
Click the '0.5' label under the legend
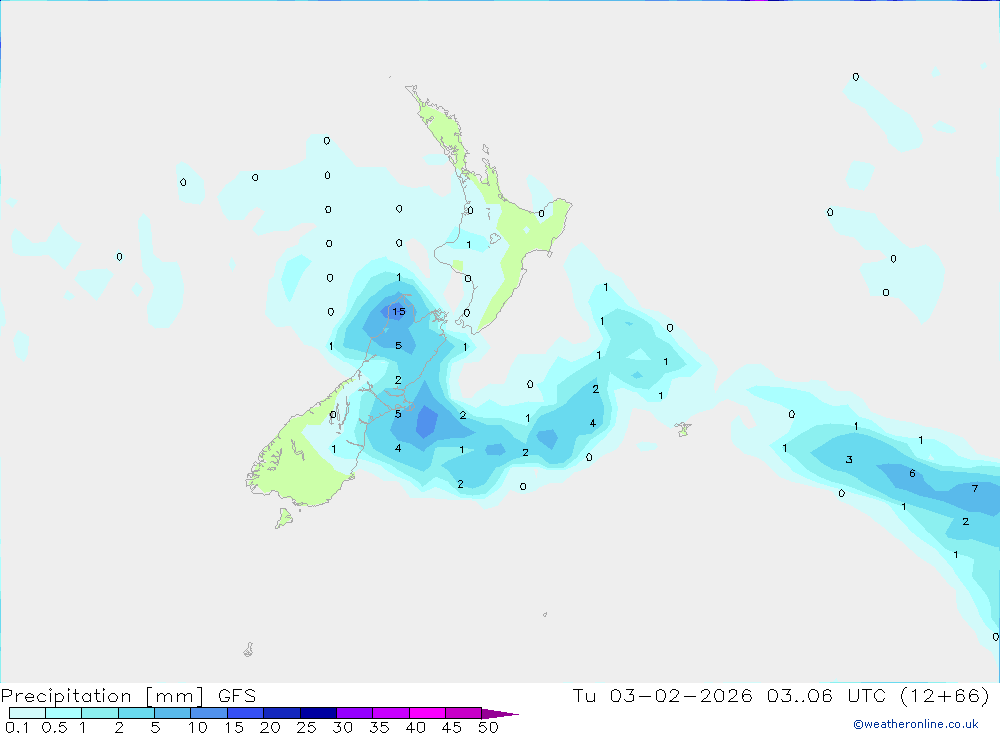54,727
